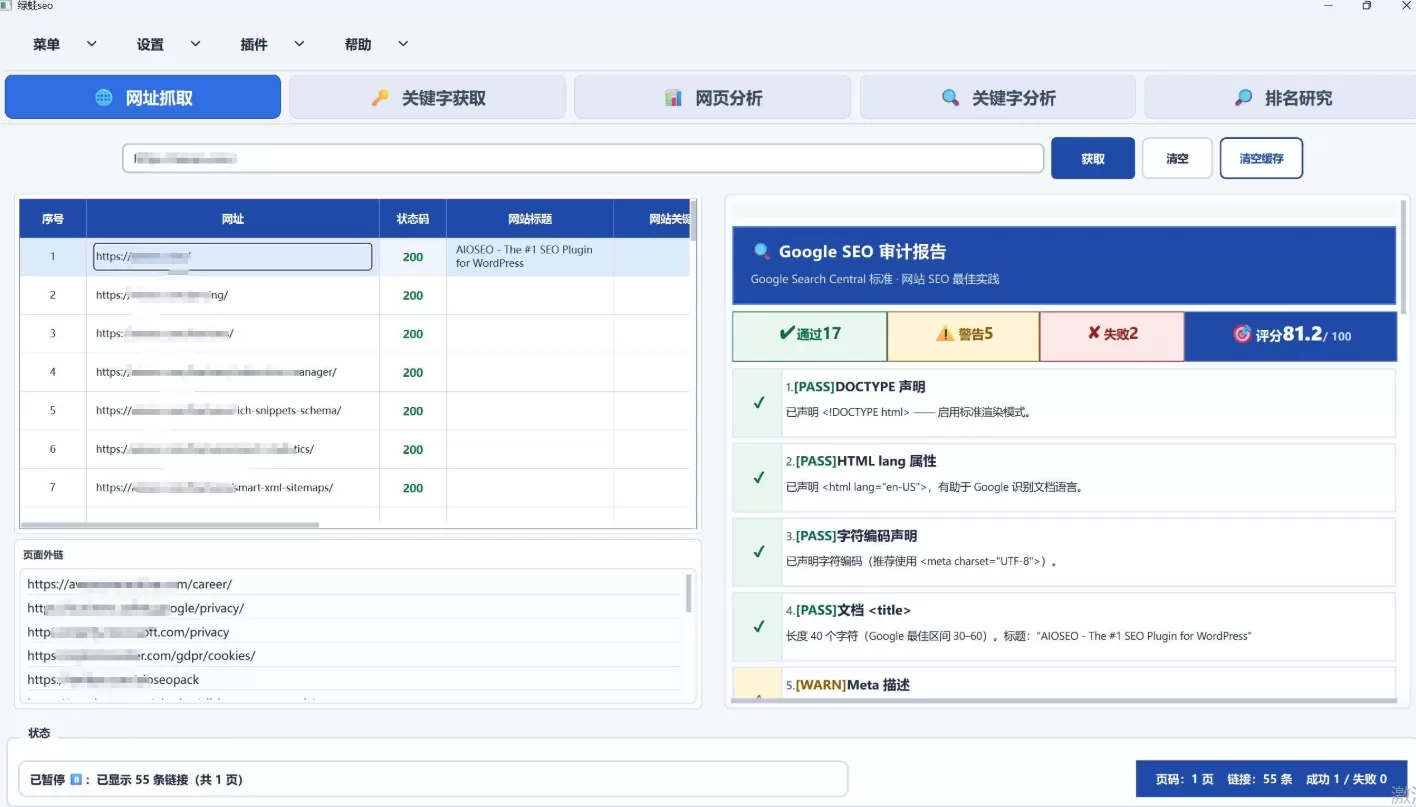The width and height of the screenshot is (1416, 807).
Task: Select the URL ending in anager/
Action: [x=216, y=372]
